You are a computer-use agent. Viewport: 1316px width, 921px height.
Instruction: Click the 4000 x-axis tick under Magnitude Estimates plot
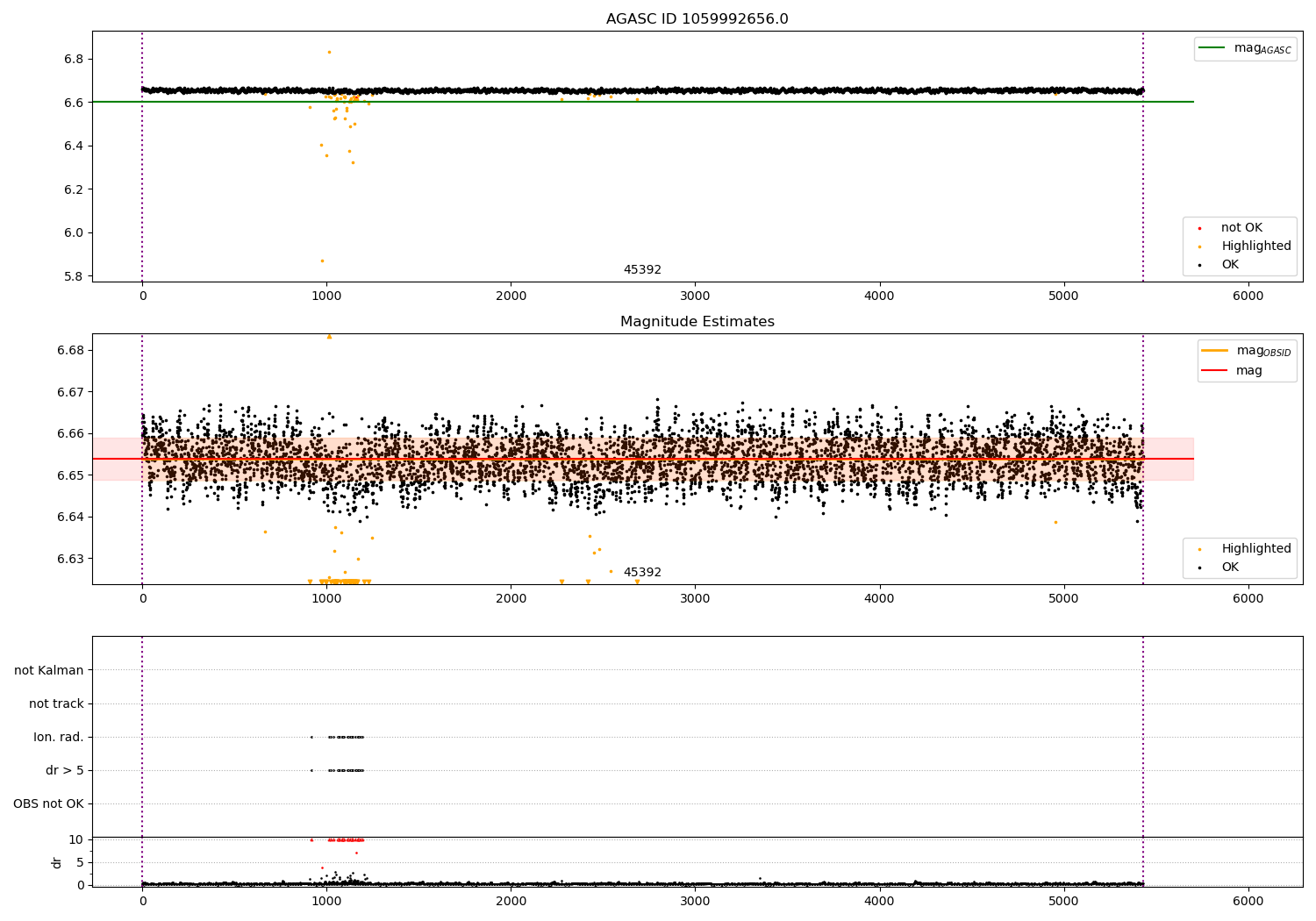click(879, 599)
